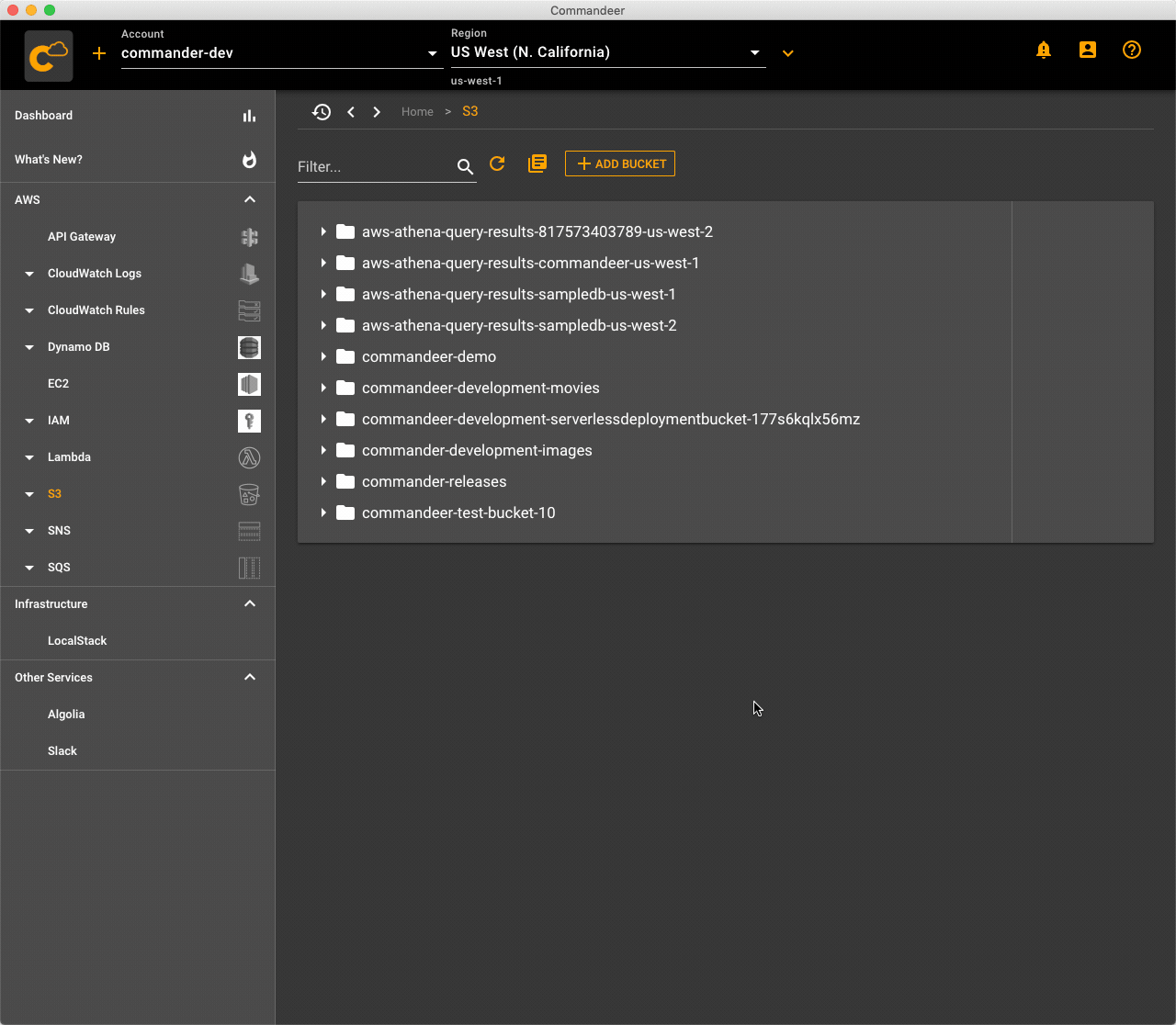
Task: Open notifications bell icon
Action: [1044, 50]
